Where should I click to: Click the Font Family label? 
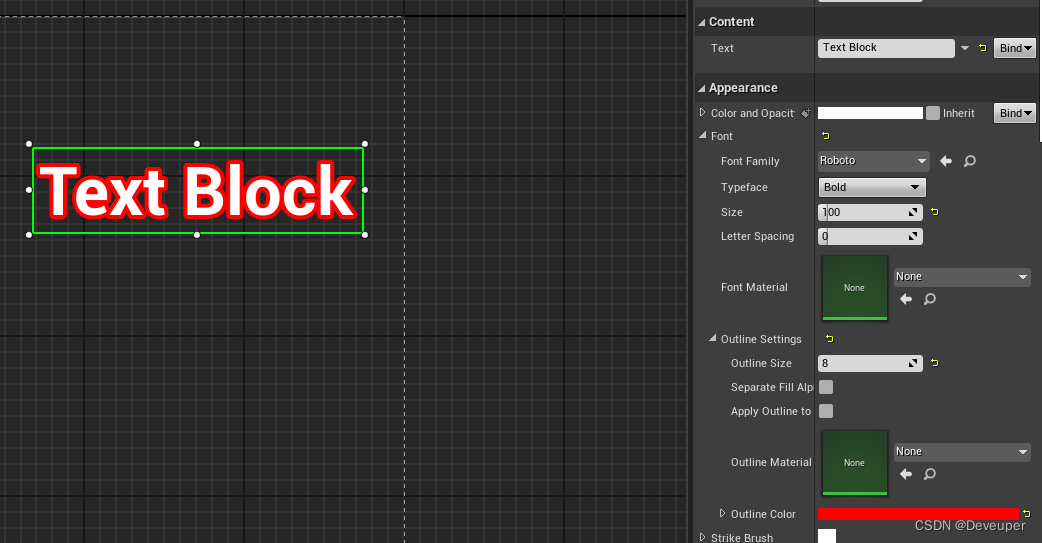click(x=750, y=162)
